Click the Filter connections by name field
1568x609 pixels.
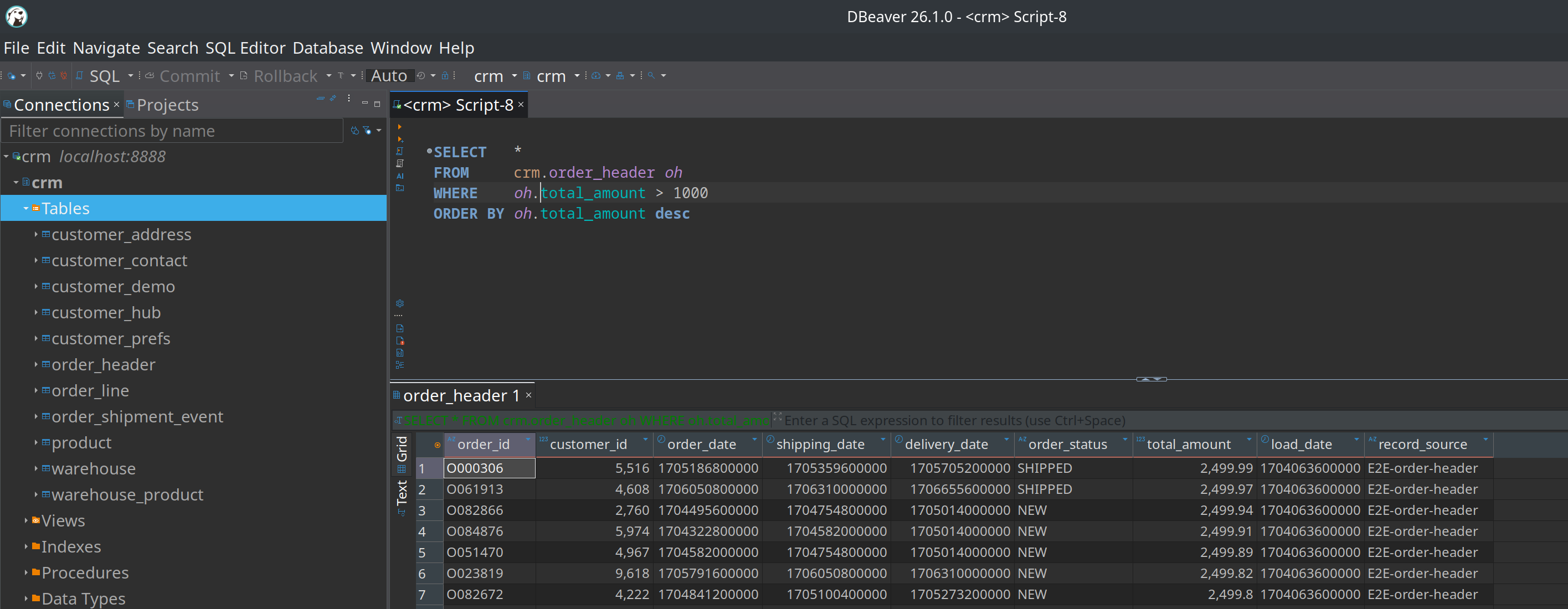(x=172, y=131)
